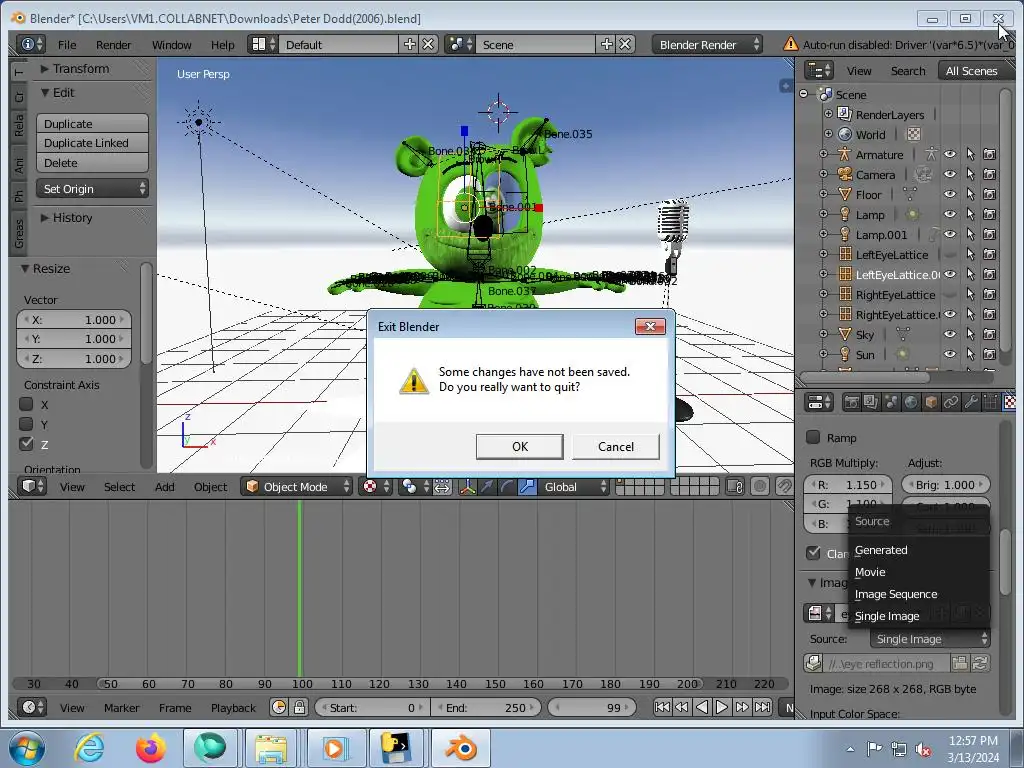Toggle the lock time to other windows icon
The width and height of the screenshot is (1024, 768).
(x=300, y=707)
